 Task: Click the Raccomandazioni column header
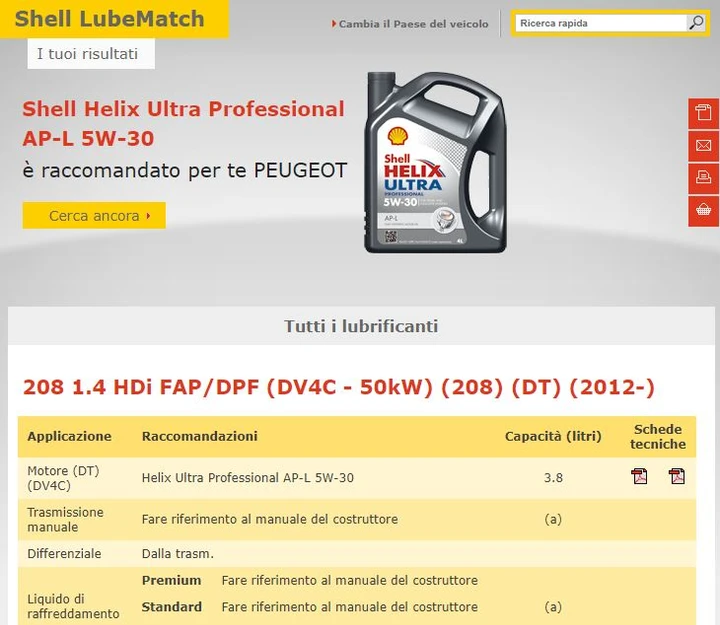pos(200,436)
